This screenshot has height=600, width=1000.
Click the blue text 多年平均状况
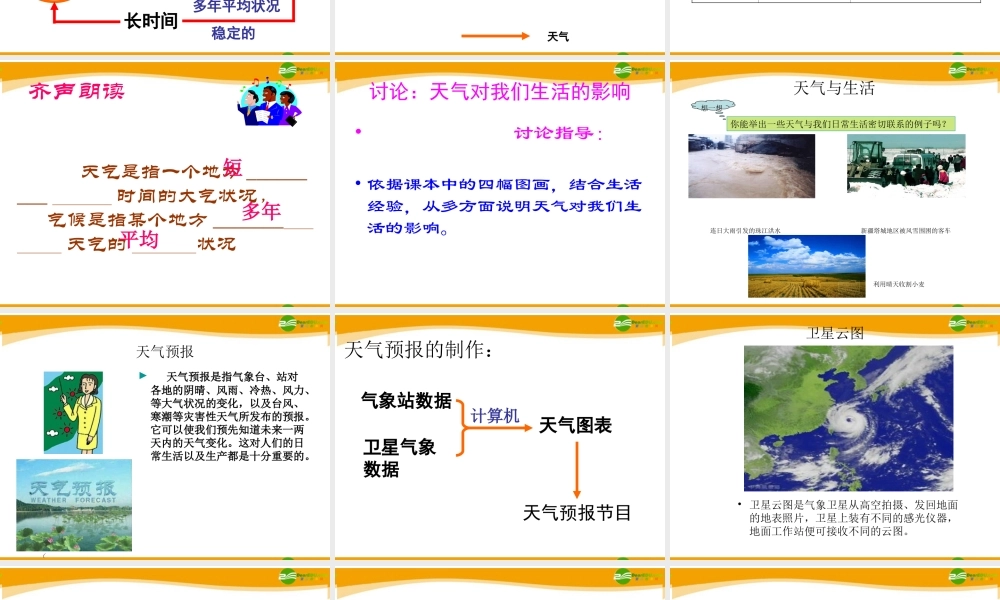tap(237, 6)
